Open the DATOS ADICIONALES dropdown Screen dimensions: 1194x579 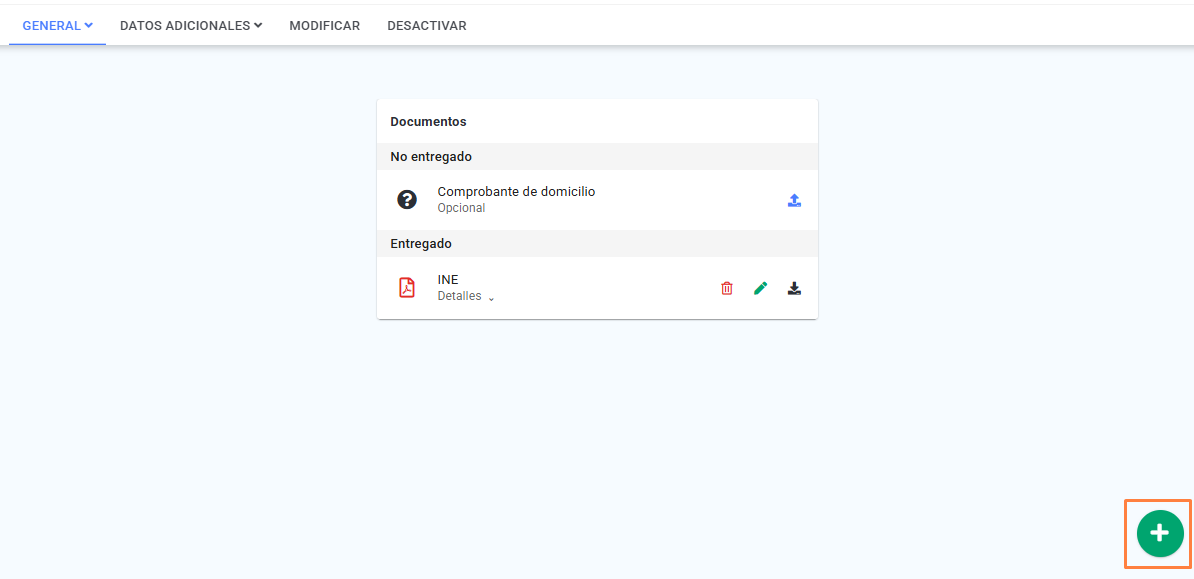coord(191,25)
